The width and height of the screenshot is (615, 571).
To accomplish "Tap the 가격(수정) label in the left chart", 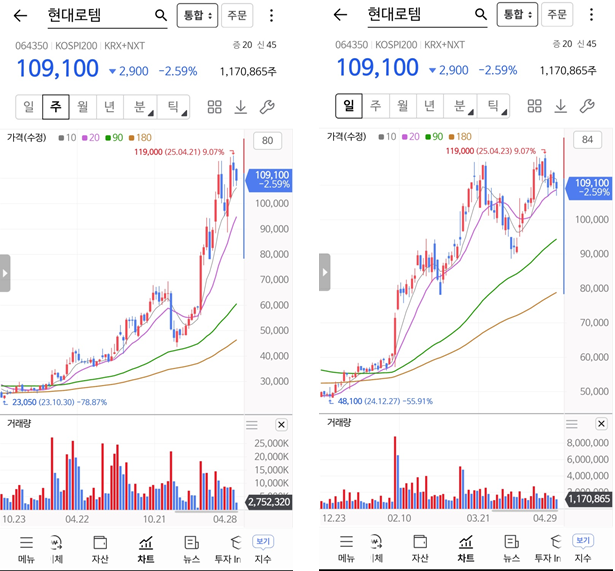I will point(27,138).
